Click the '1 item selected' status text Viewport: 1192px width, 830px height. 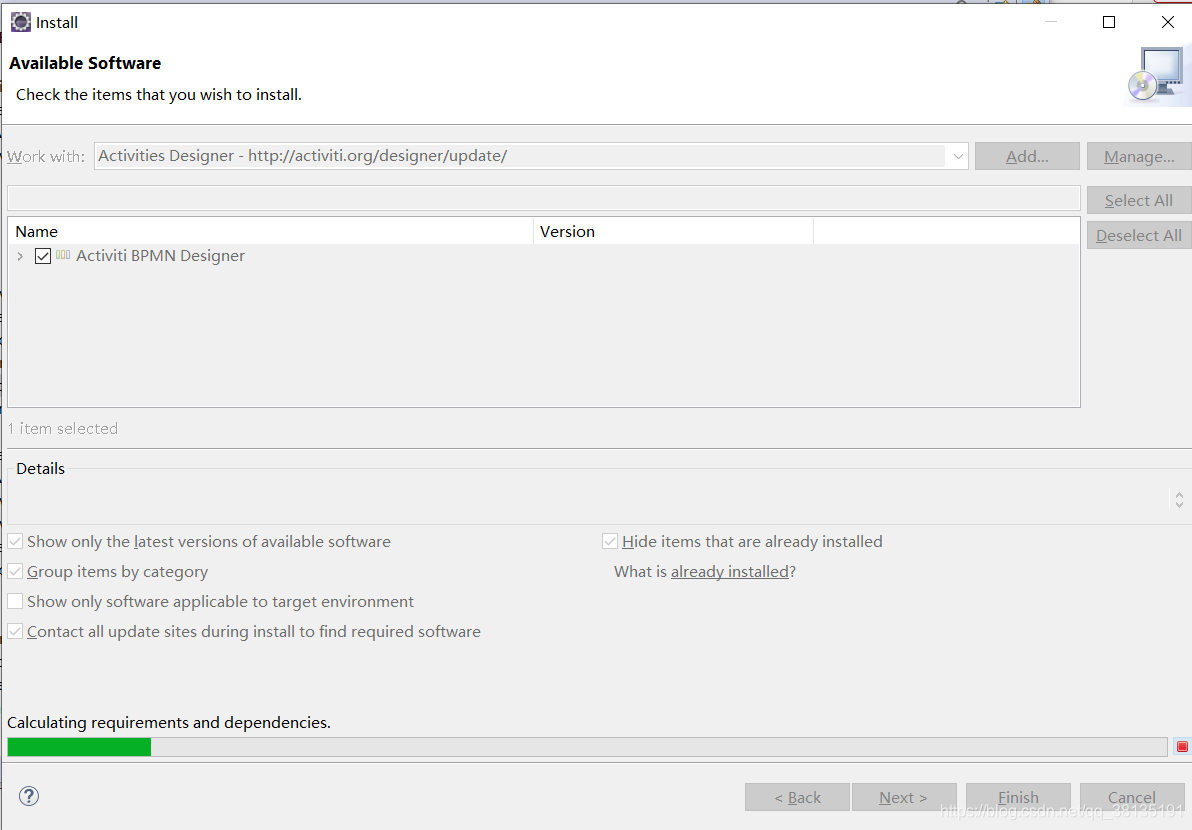coord(62,429)
